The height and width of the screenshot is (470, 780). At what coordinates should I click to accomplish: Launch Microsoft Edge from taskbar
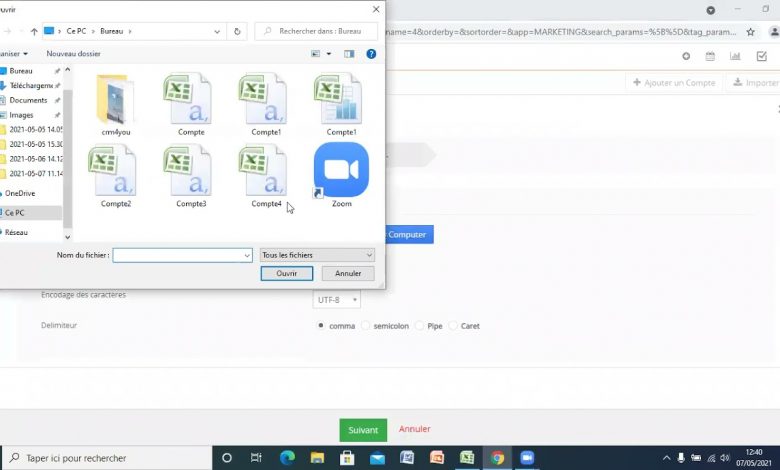point(287,458)
